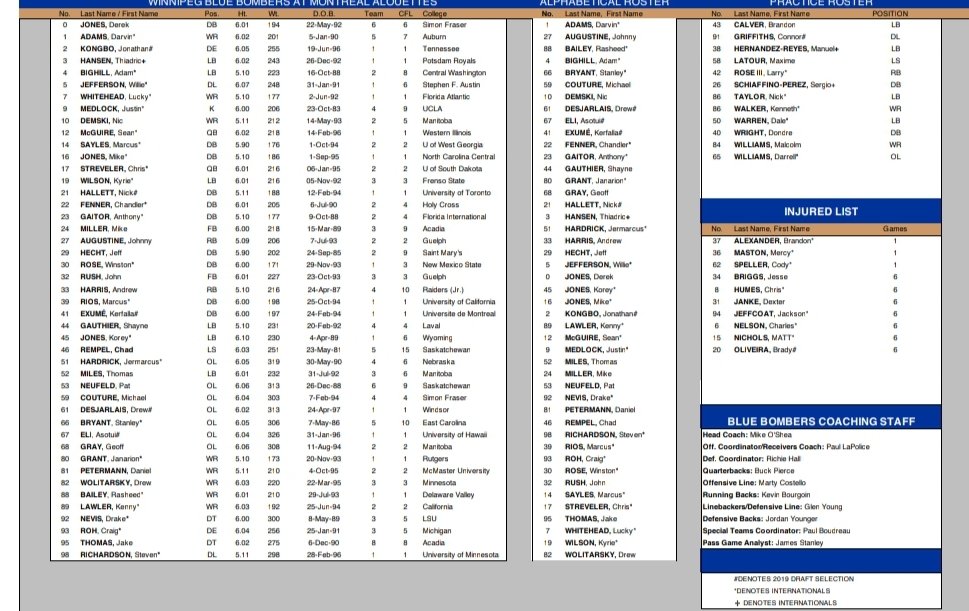
Task: Click 'University of Toronto' college cell
Action: point(456,193)
